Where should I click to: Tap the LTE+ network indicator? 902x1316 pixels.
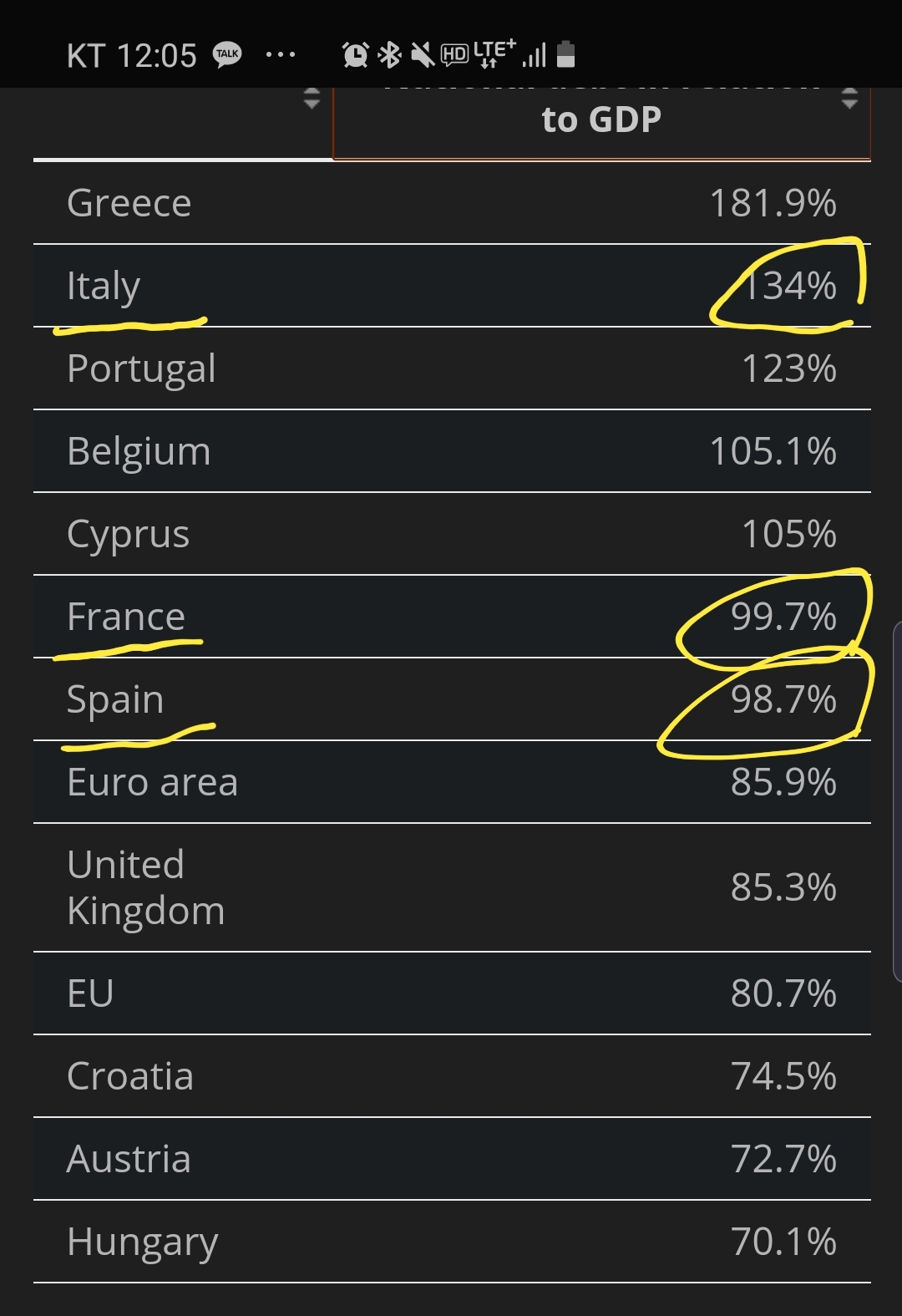(x=495, y=53)
